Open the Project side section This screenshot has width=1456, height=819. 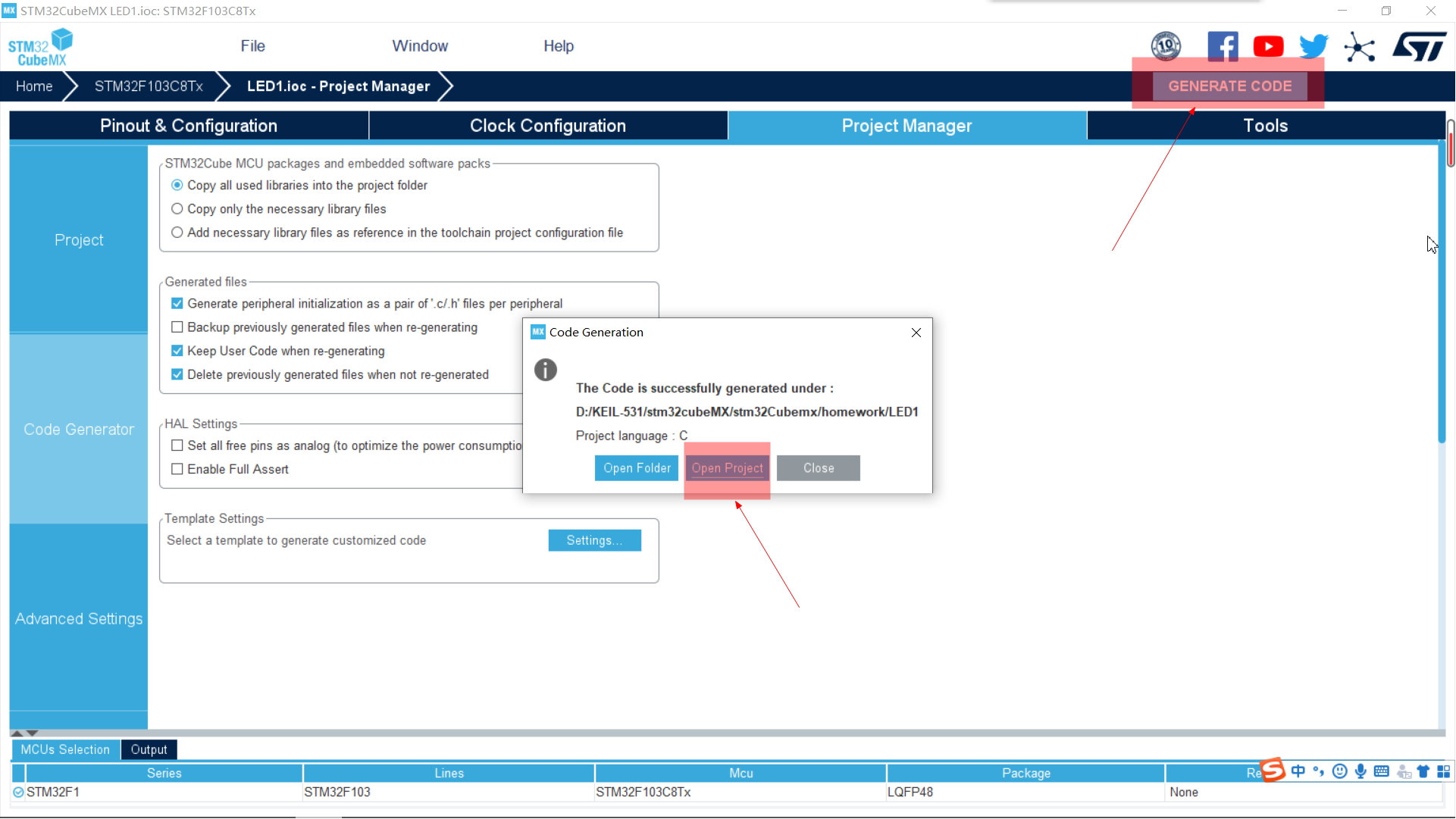coord(79,239)
